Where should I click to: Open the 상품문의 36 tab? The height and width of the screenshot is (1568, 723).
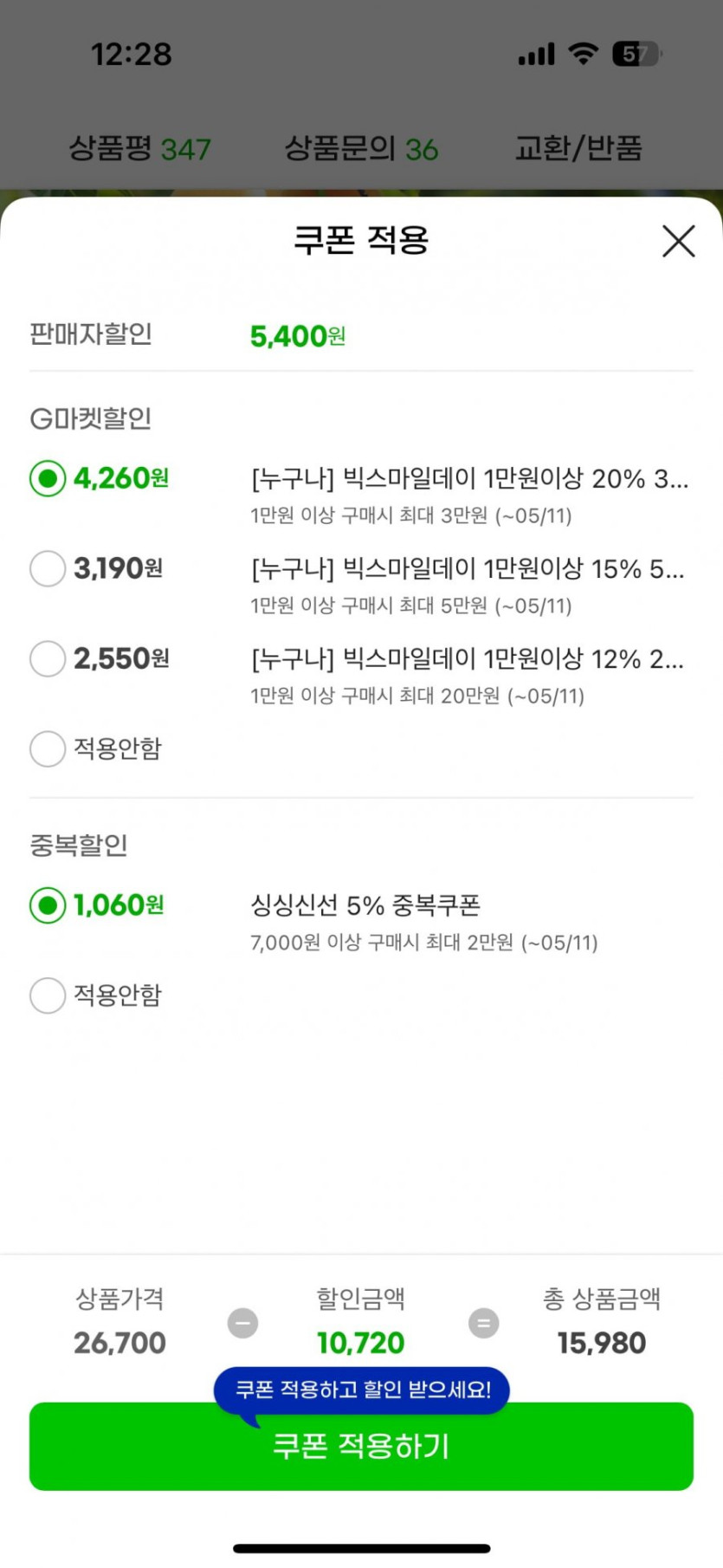click(361, 148)
